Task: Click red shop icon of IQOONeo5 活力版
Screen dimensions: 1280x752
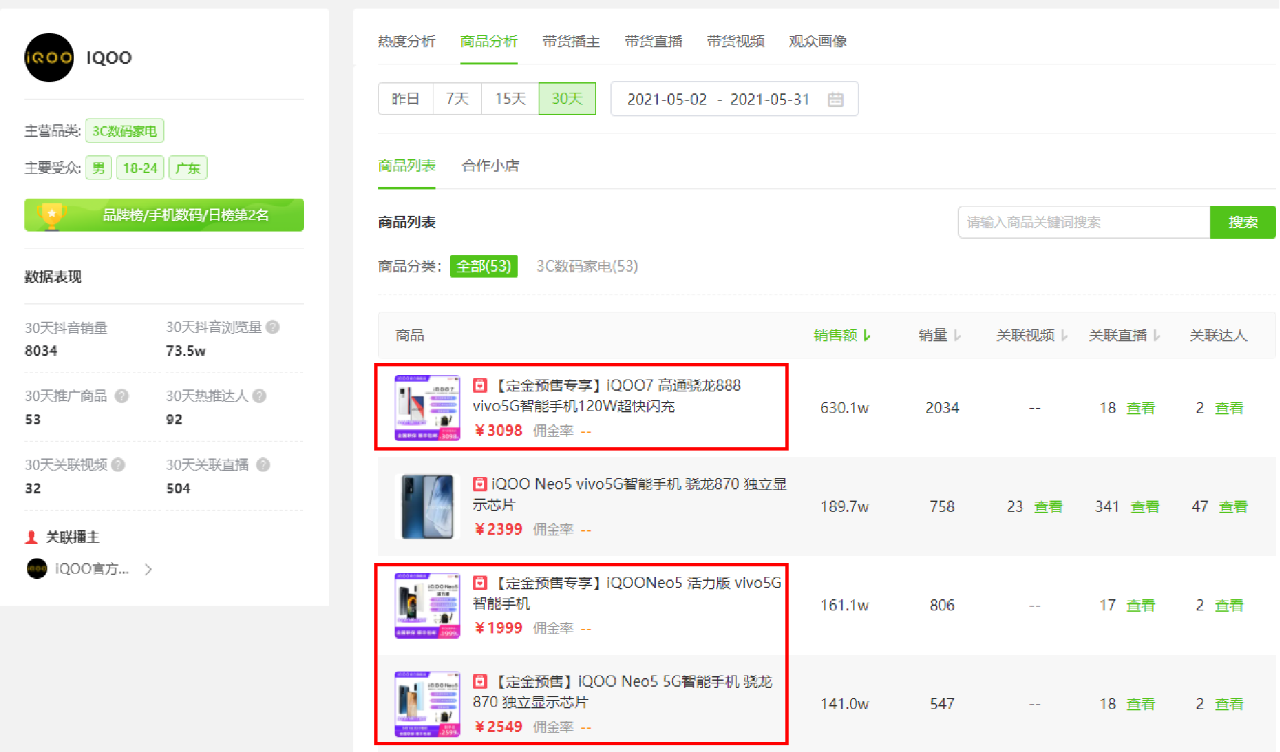Action: coord(480,583)
